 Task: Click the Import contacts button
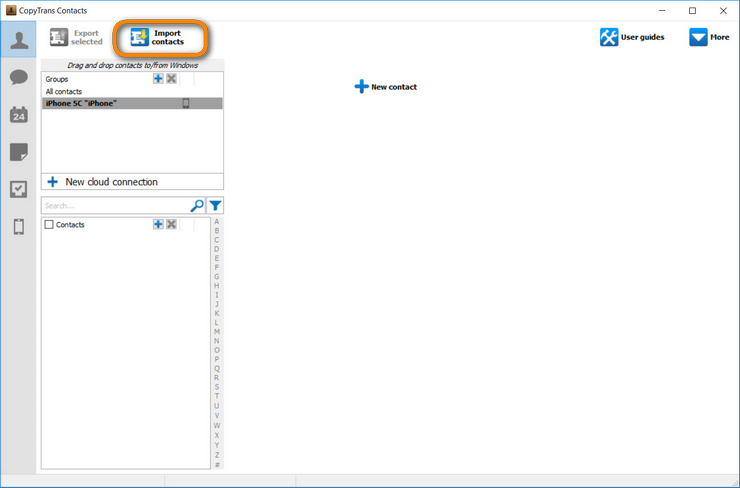point(160,38)
